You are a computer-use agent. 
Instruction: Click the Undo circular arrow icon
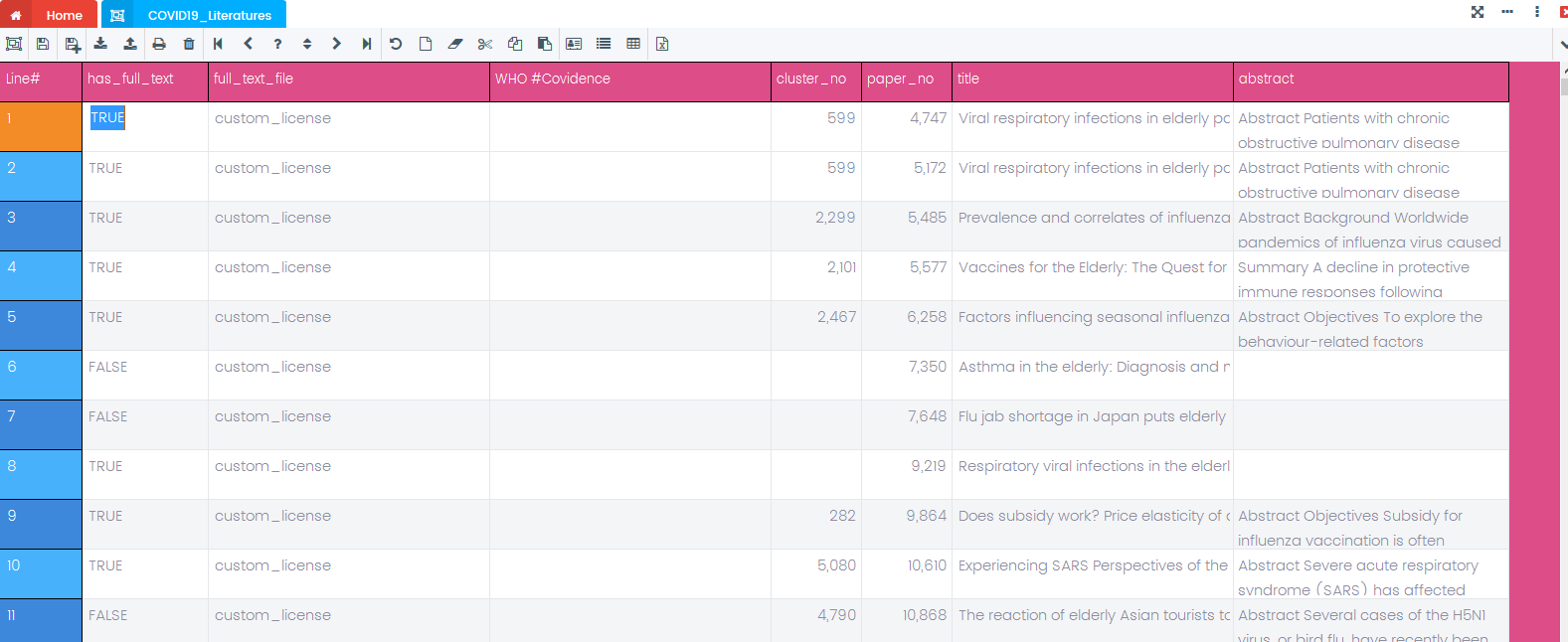396,44
